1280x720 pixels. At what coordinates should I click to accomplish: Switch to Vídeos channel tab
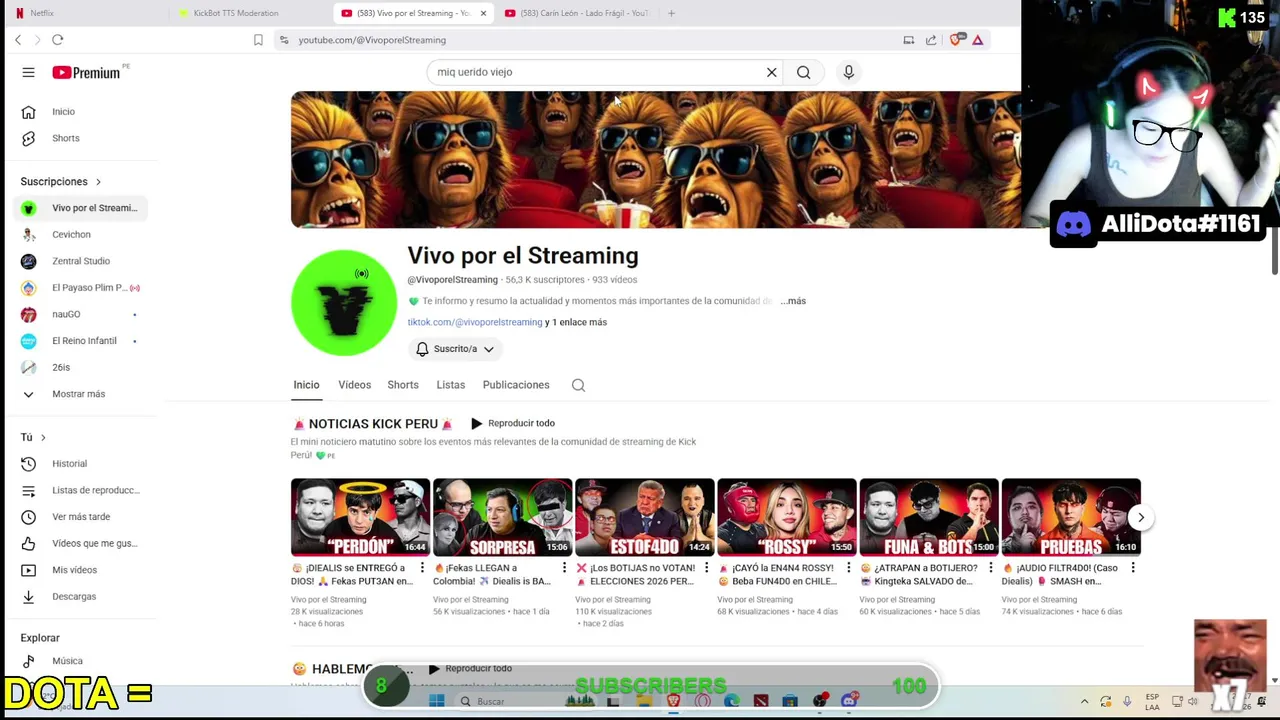354,385
